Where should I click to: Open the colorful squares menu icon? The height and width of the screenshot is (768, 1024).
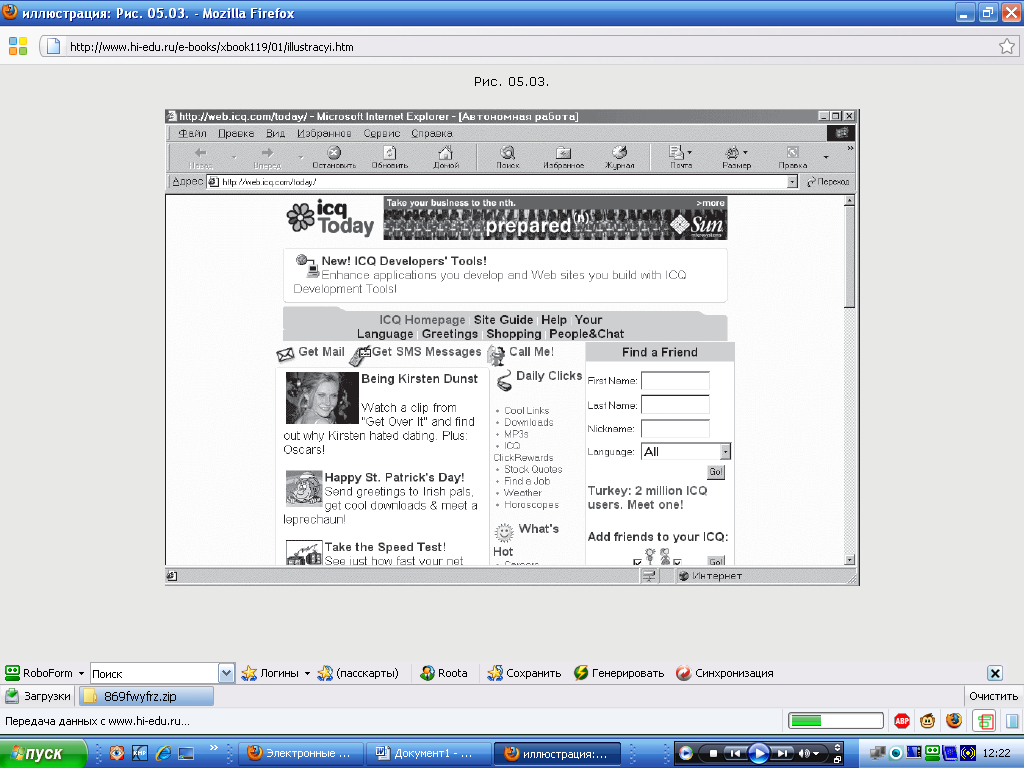click(x=18, y=46)
